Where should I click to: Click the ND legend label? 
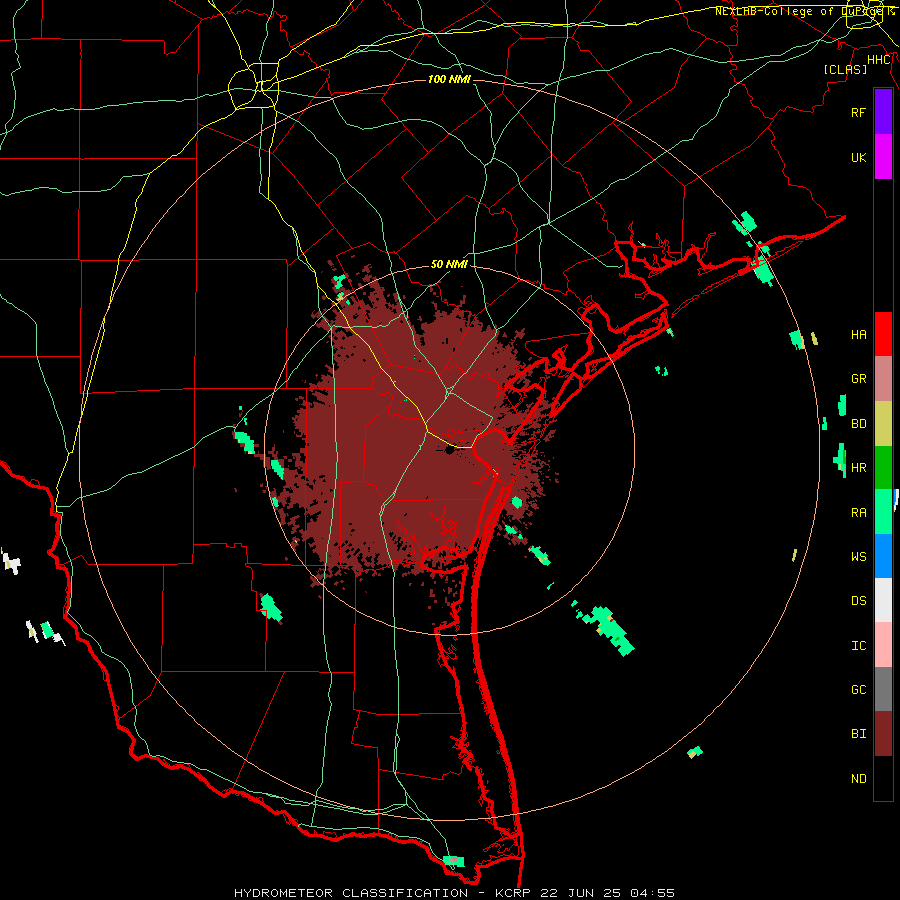tap(858, 779)
